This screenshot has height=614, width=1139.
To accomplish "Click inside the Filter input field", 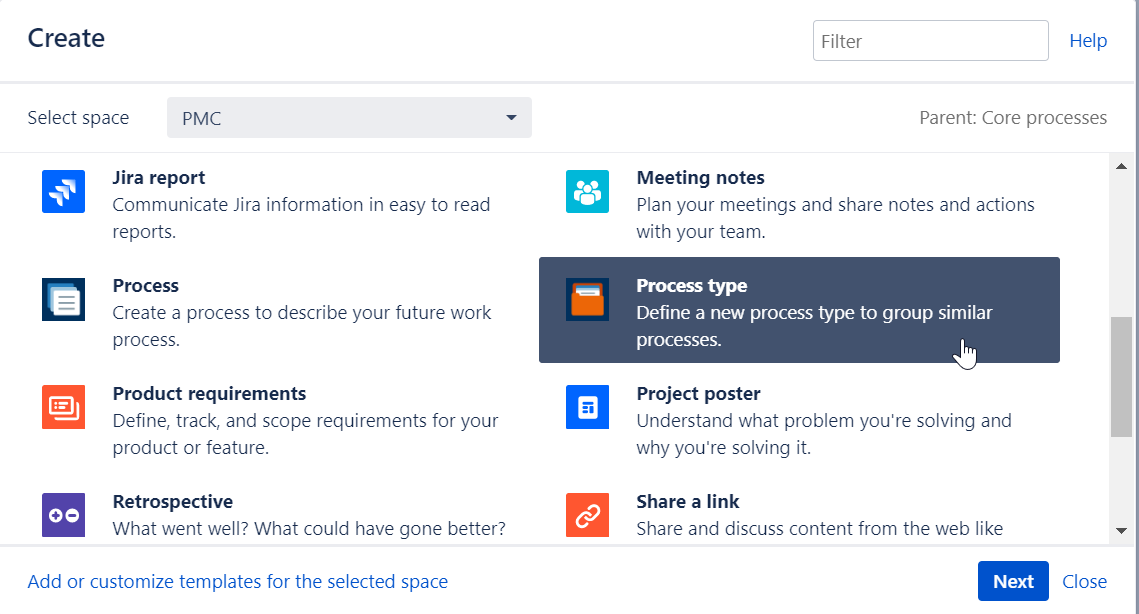I will point(930,40).
